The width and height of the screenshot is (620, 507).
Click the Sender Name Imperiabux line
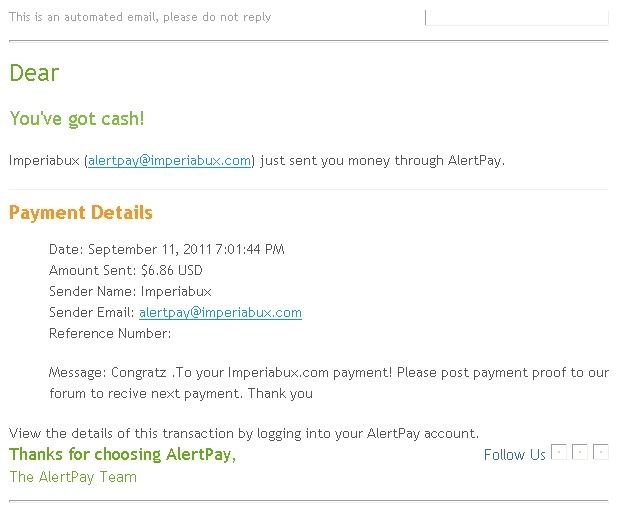click(x=130, y=291)
